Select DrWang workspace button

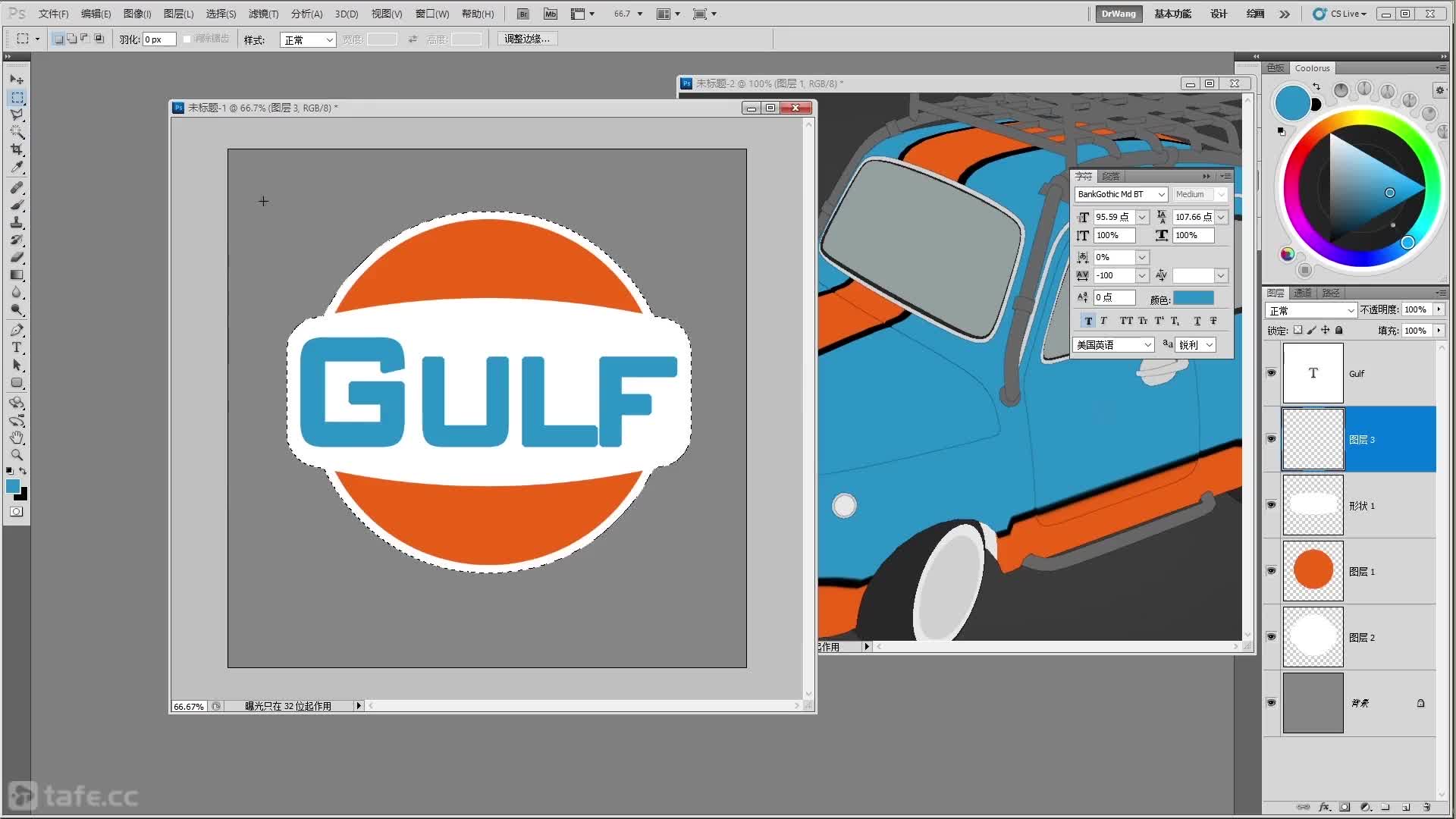tap(1119, 14)
